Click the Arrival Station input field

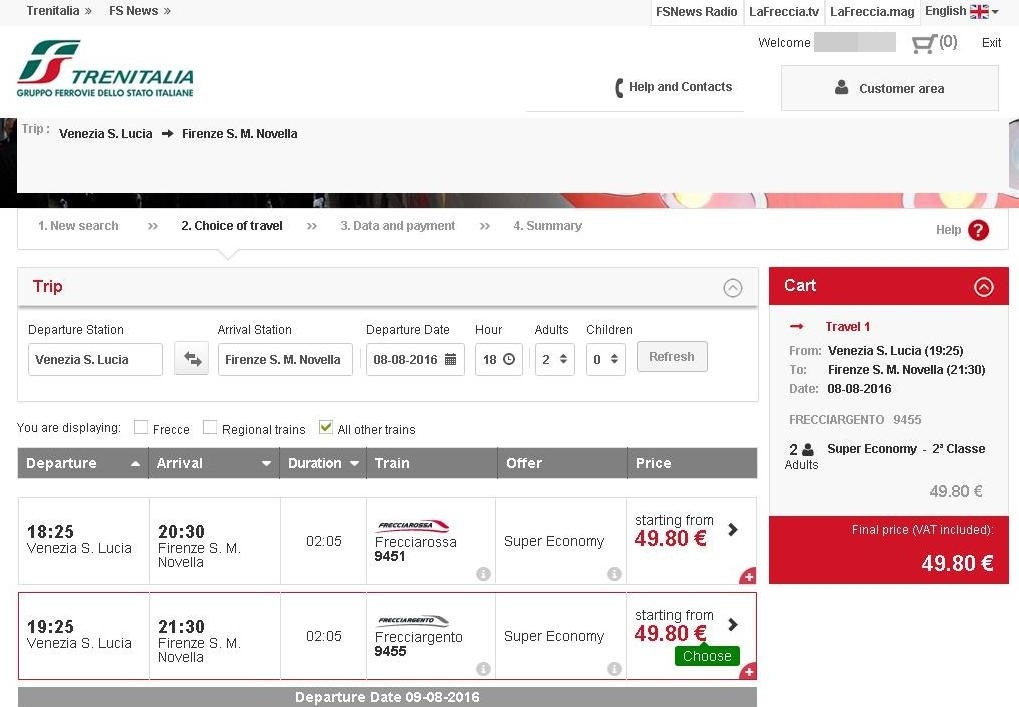(x=285, y=359)
